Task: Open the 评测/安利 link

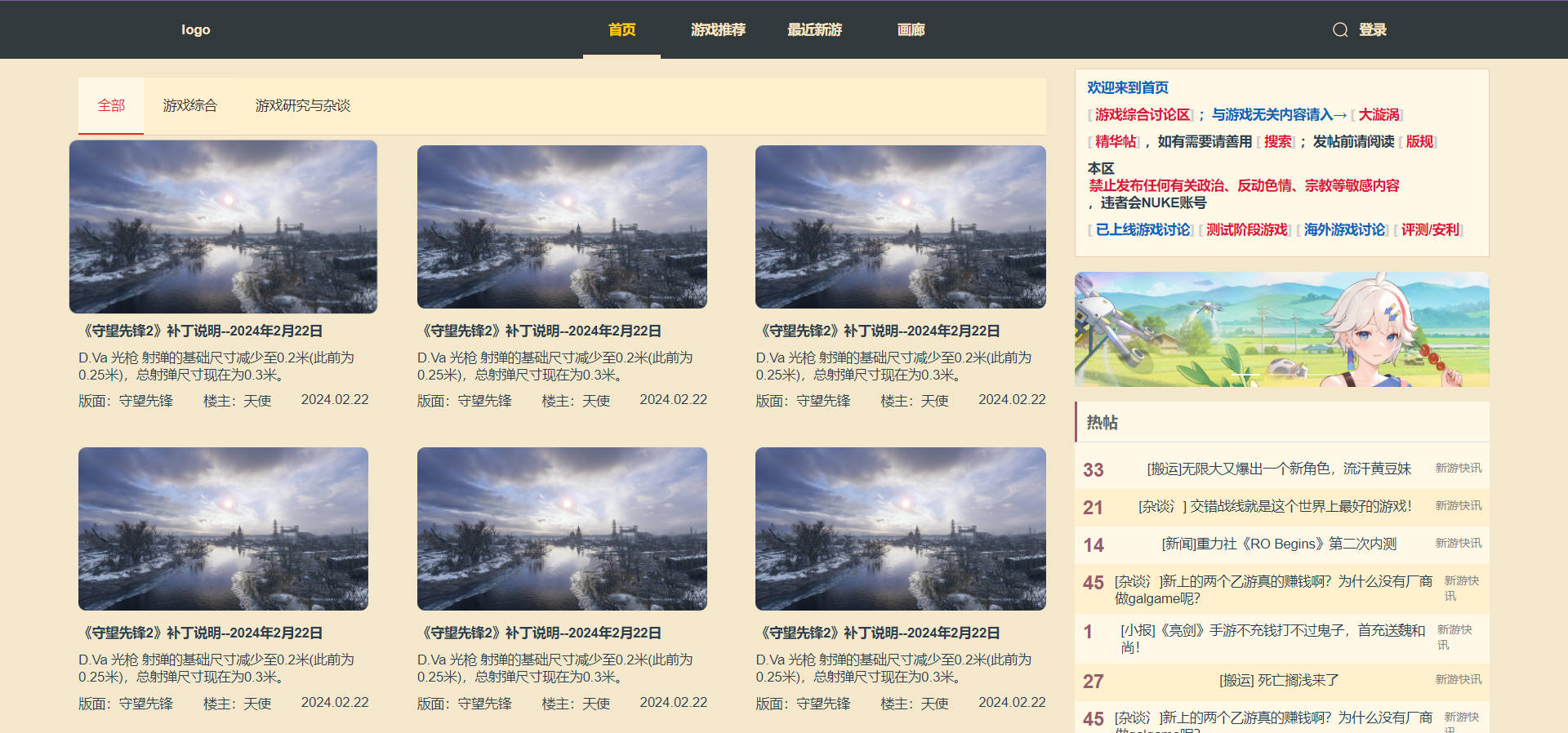Action: click(x=1430, y=230)
